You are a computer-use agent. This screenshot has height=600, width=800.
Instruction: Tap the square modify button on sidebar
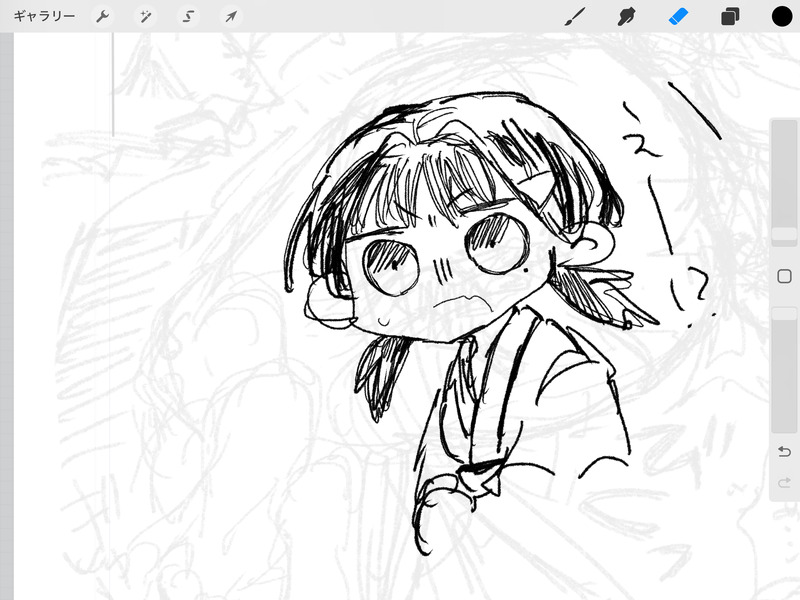(784, 277)
